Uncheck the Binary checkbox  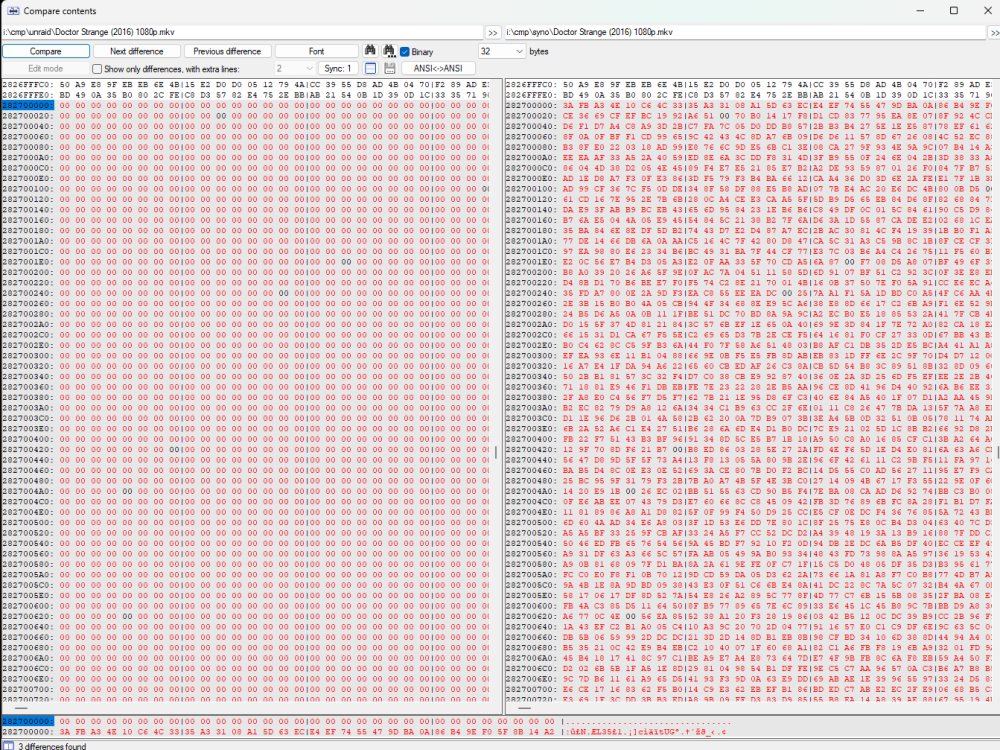[x=405, y=52]
